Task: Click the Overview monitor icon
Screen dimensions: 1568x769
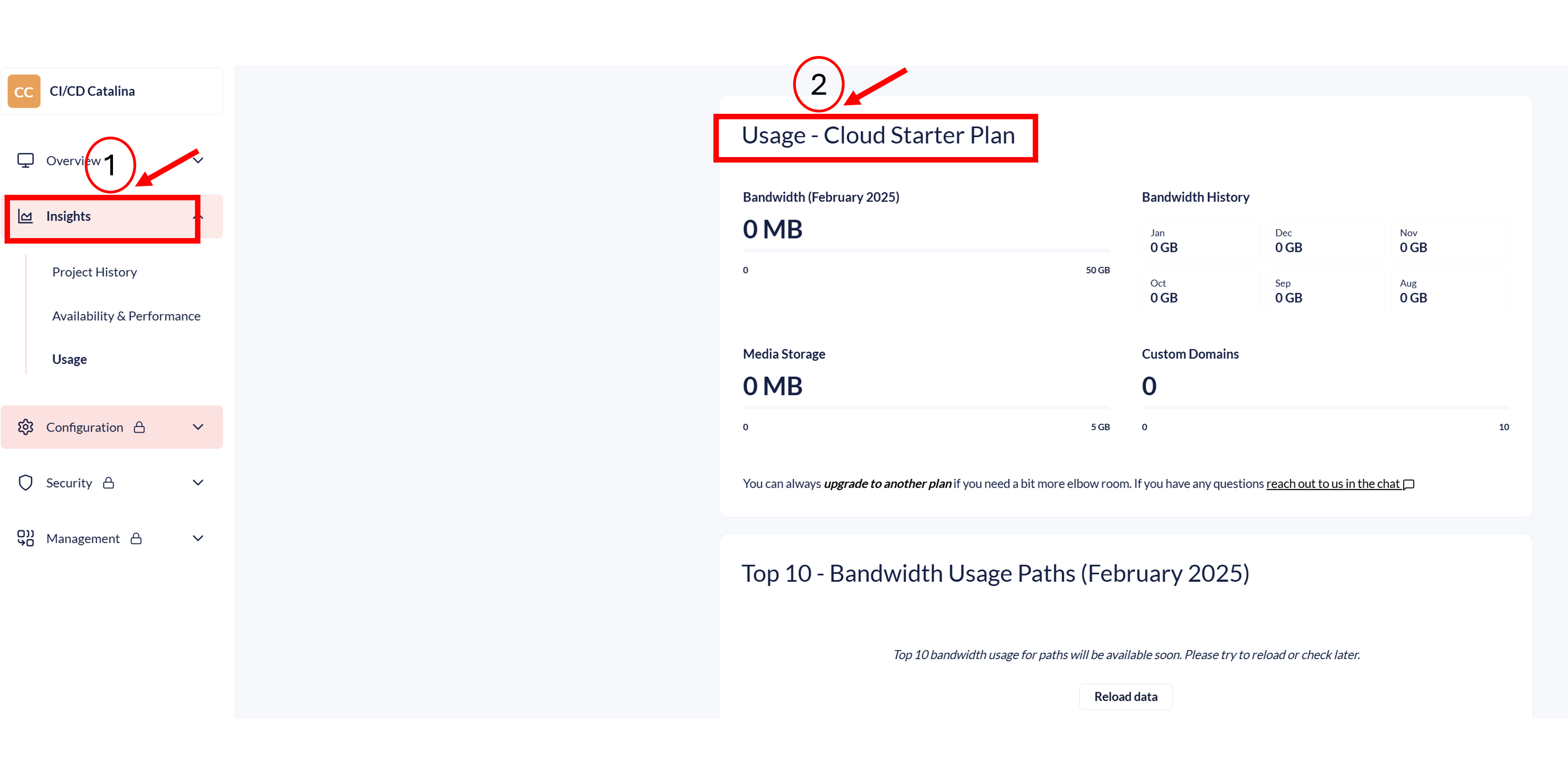Action: click(x=25, y=161)
